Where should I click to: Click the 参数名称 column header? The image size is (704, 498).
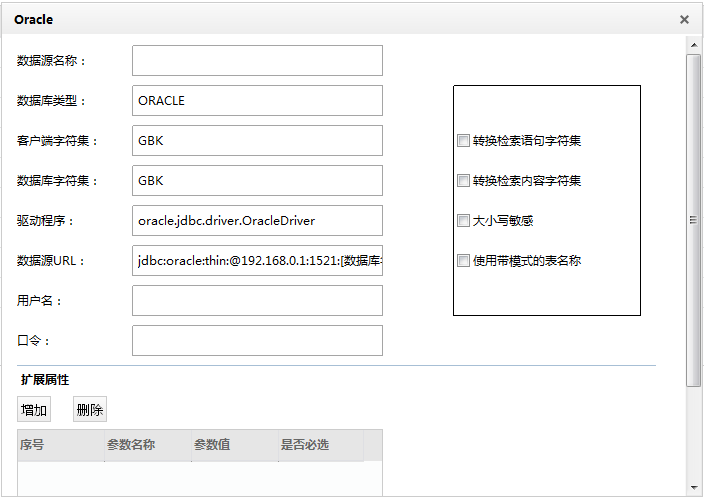click(148, 445)
